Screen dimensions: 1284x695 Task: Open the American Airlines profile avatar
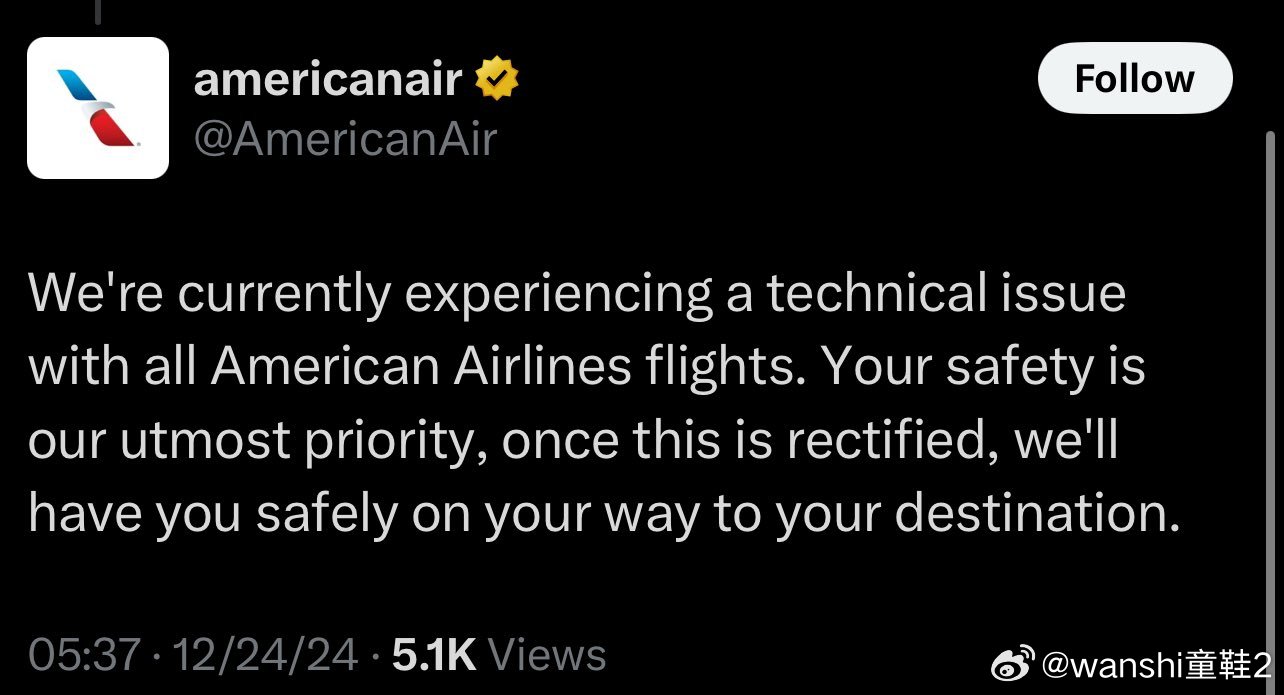pos(98,108)
